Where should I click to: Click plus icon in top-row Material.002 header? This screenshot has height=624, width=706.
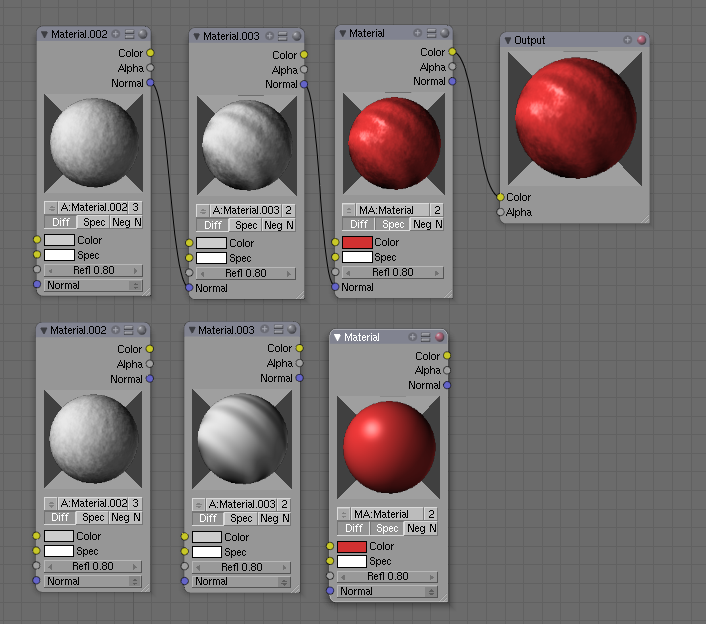tap(116, 34)
